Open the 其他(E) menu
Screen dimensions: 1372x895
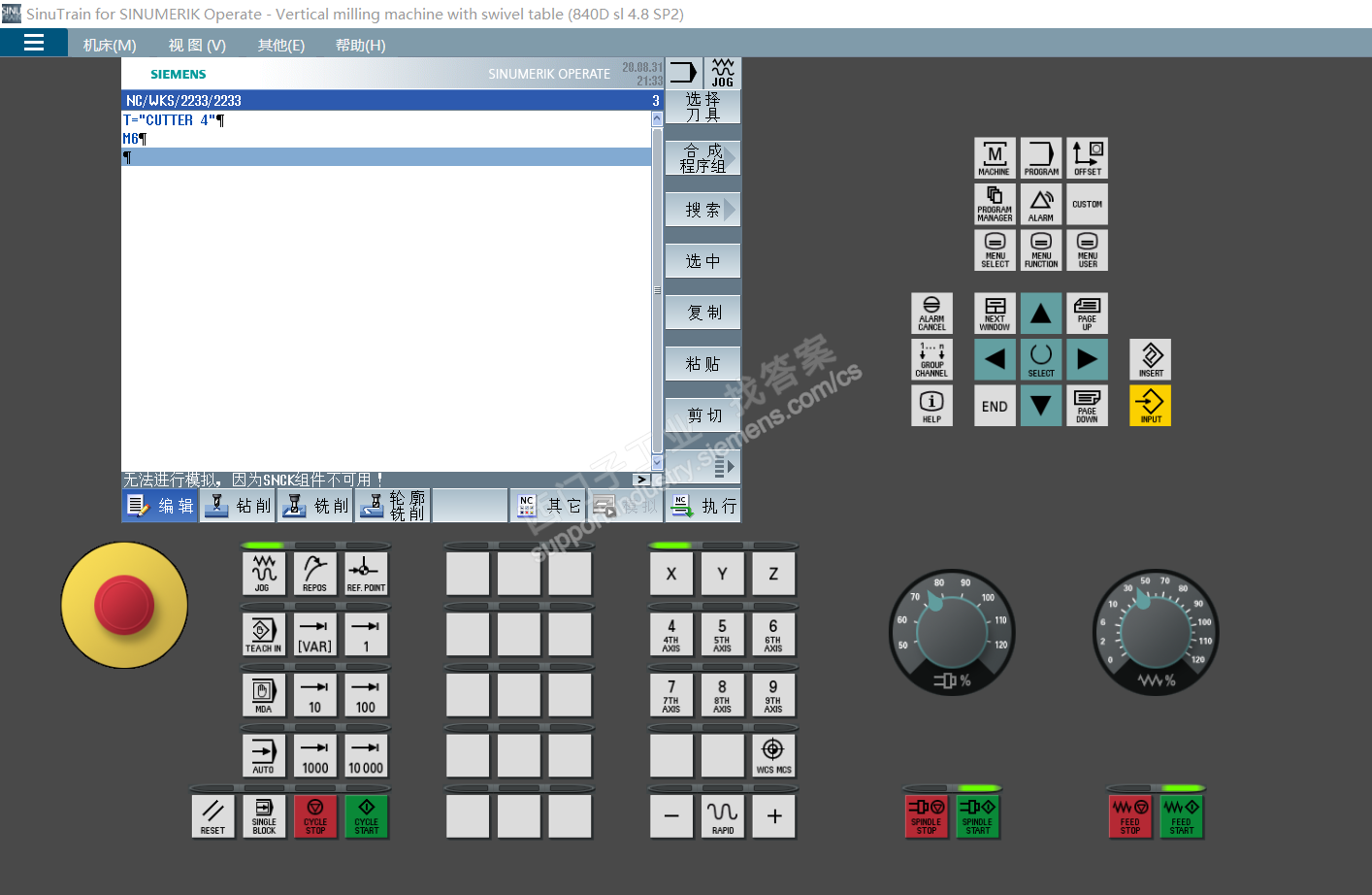coord(281,45)
